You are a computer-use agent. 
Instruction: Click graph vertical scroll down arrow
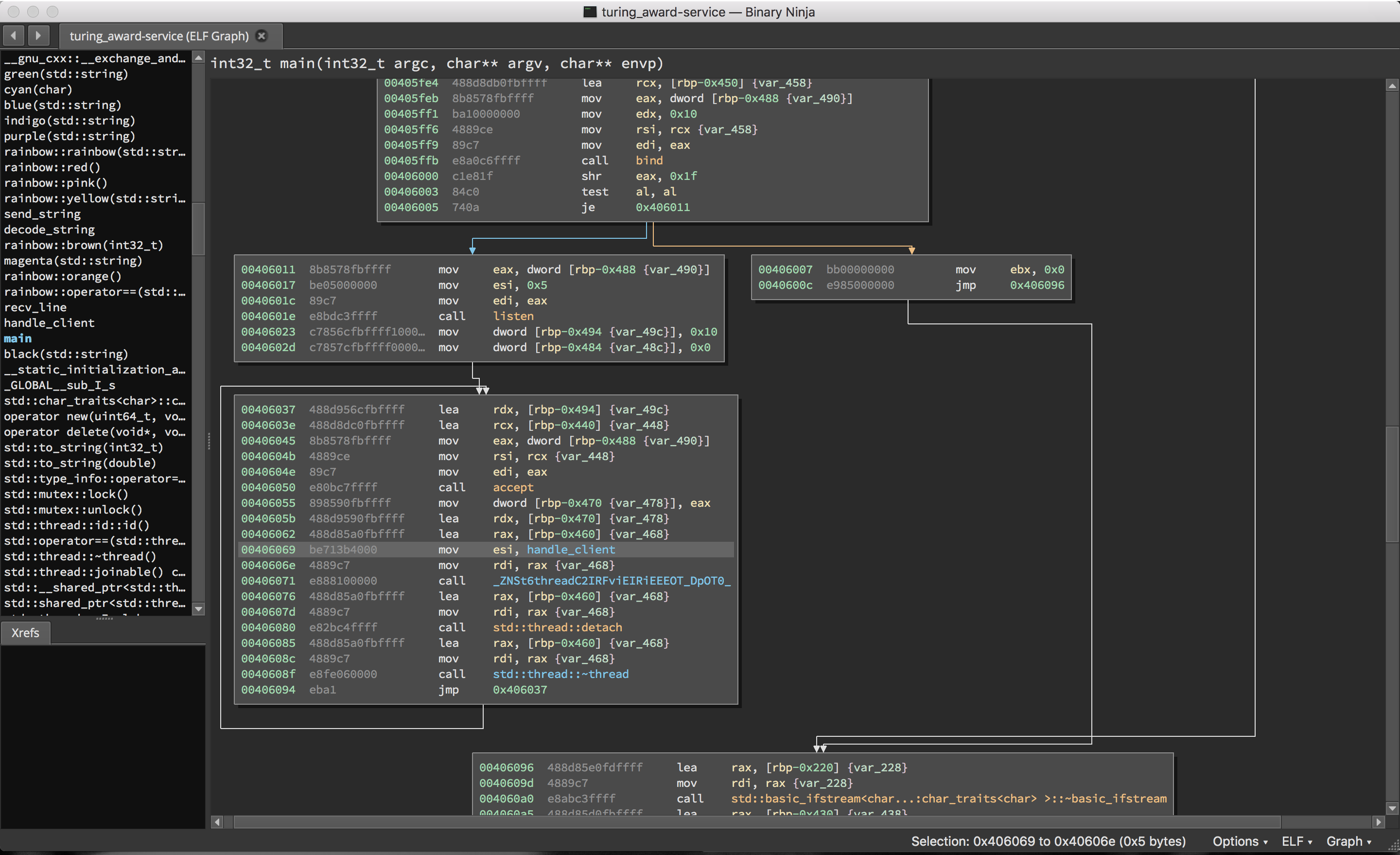point(1391,808)
